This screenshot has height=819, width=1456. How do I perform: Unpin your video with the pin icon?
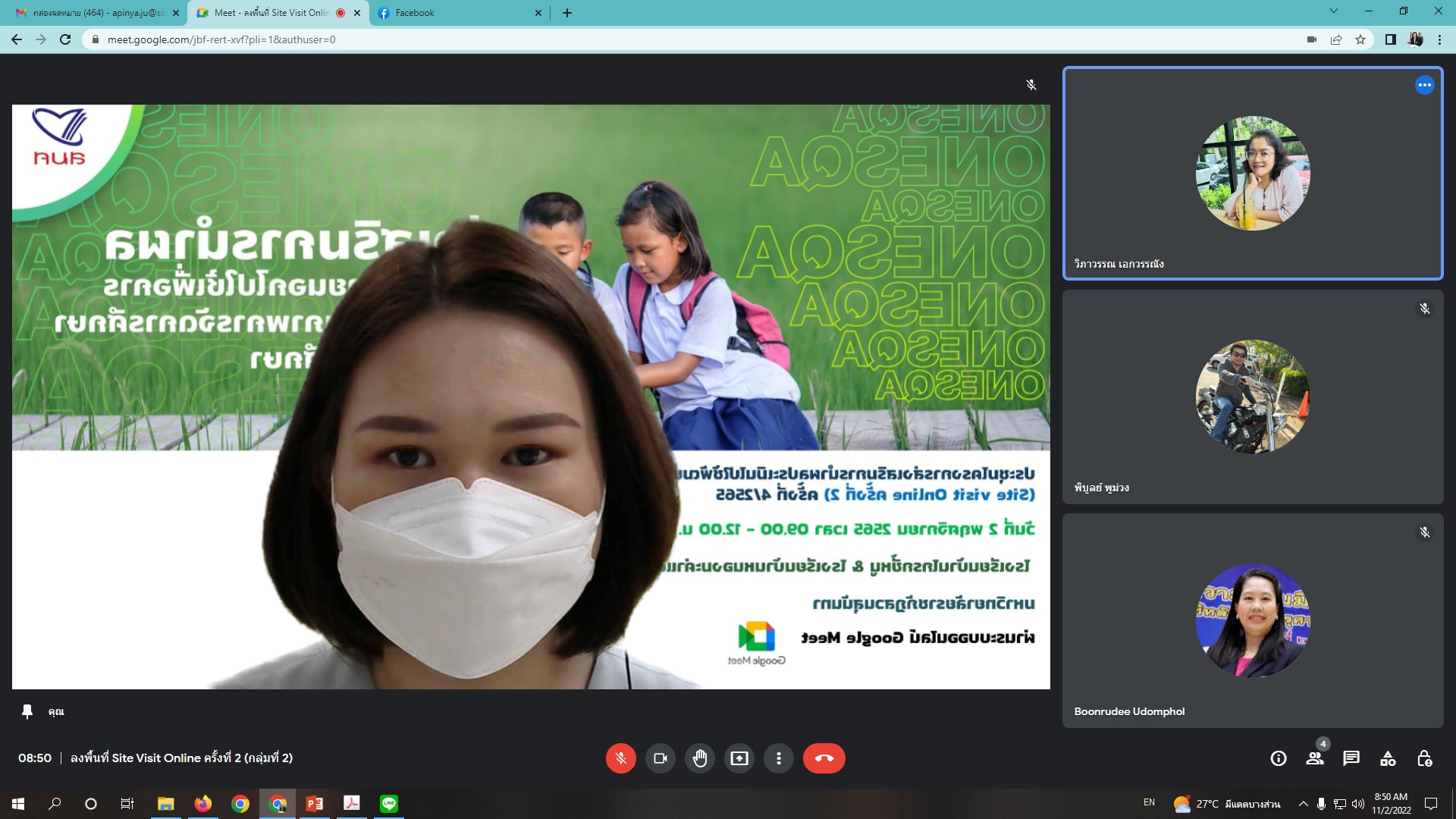(x=27, y=711)
